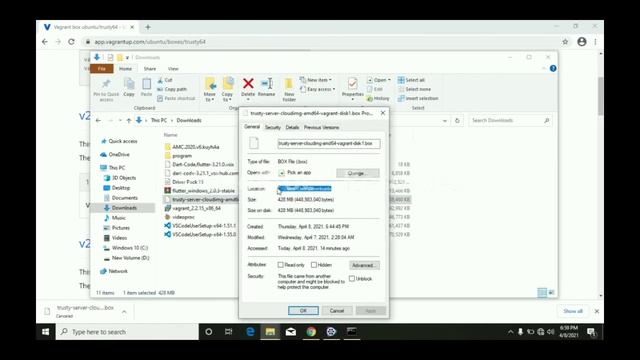Image resolution: width=640 pixels, height=360 pixels.
Task: Click the Copy icon in Clipboard group
Action: pos(129,84)
